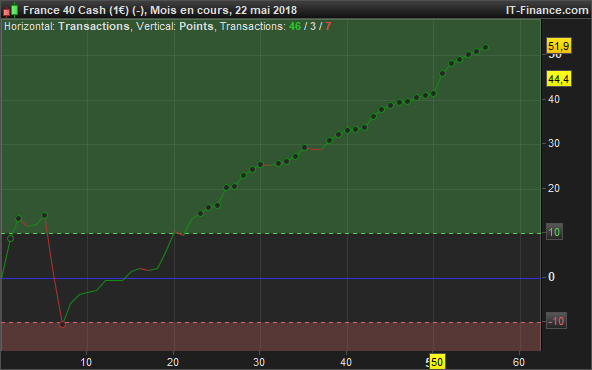Click the yellow 50 x-axis cursor label
The height and width of the screenshot is (370, 592).
[437, 362]
